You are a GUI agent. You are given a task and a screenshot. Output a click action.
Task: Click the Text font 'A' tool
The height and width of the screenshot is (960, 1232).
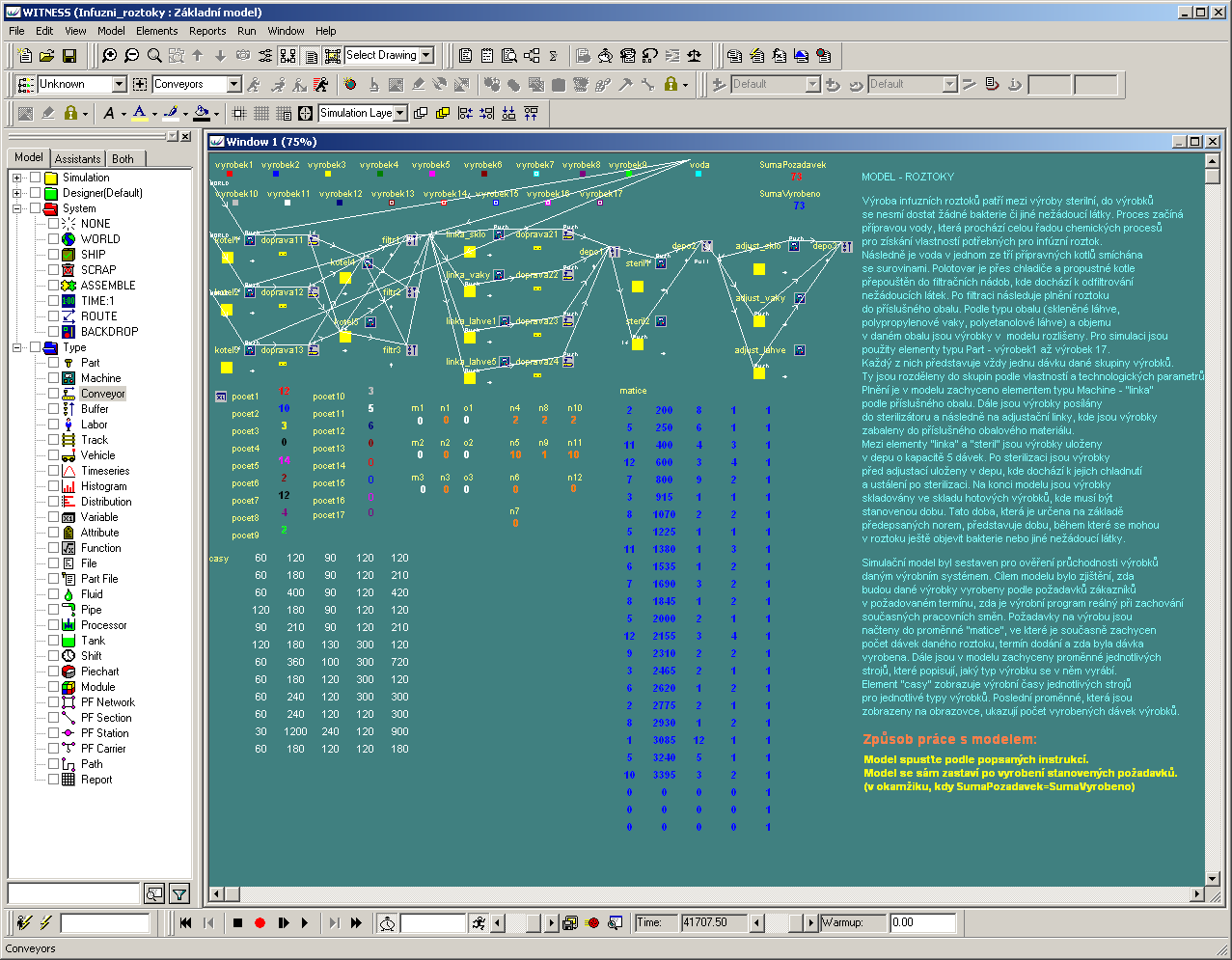(x=109, y=113)
